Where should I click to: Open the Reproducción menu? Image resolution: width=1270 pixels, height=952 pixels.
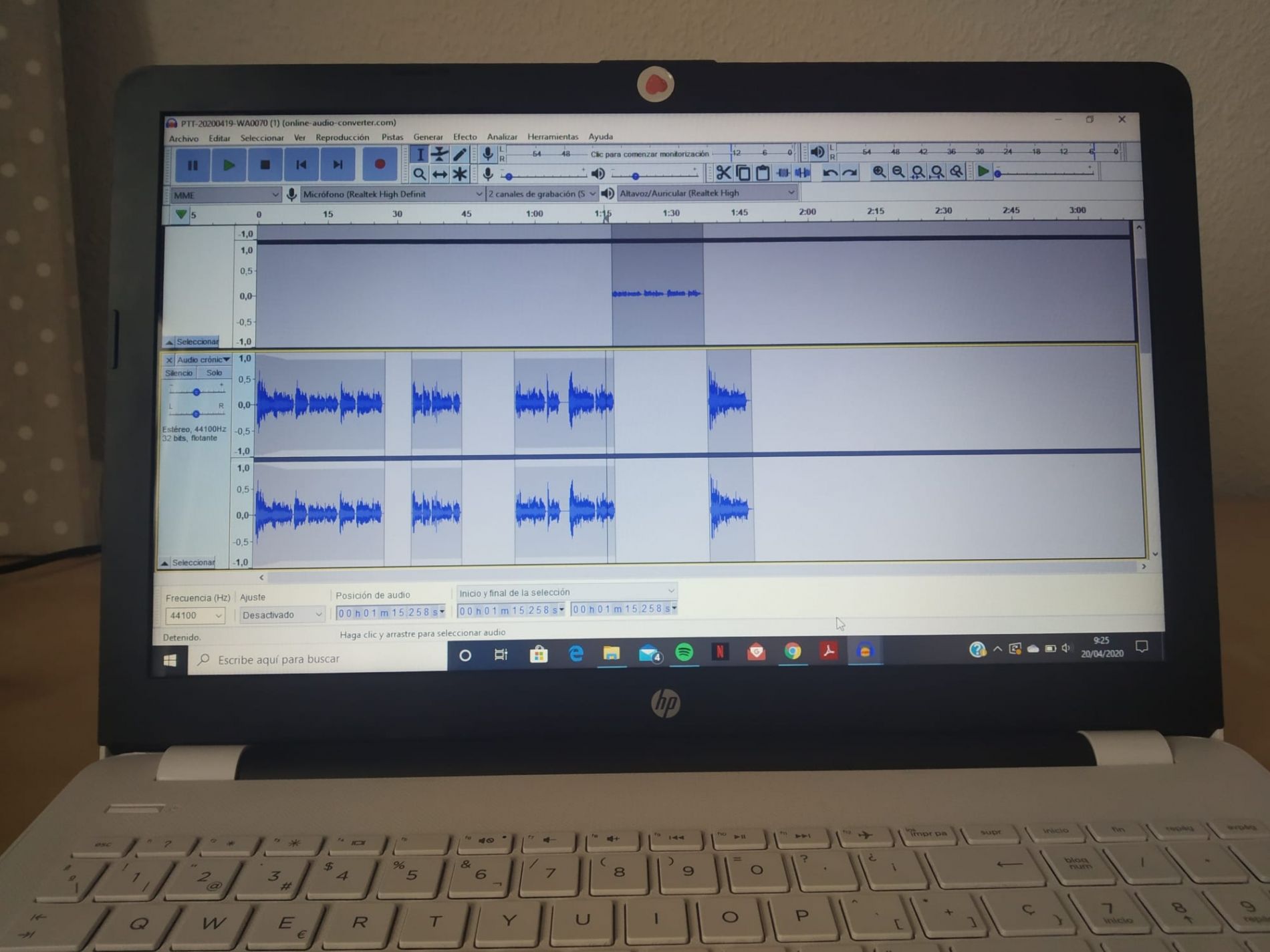pos(342,138)
